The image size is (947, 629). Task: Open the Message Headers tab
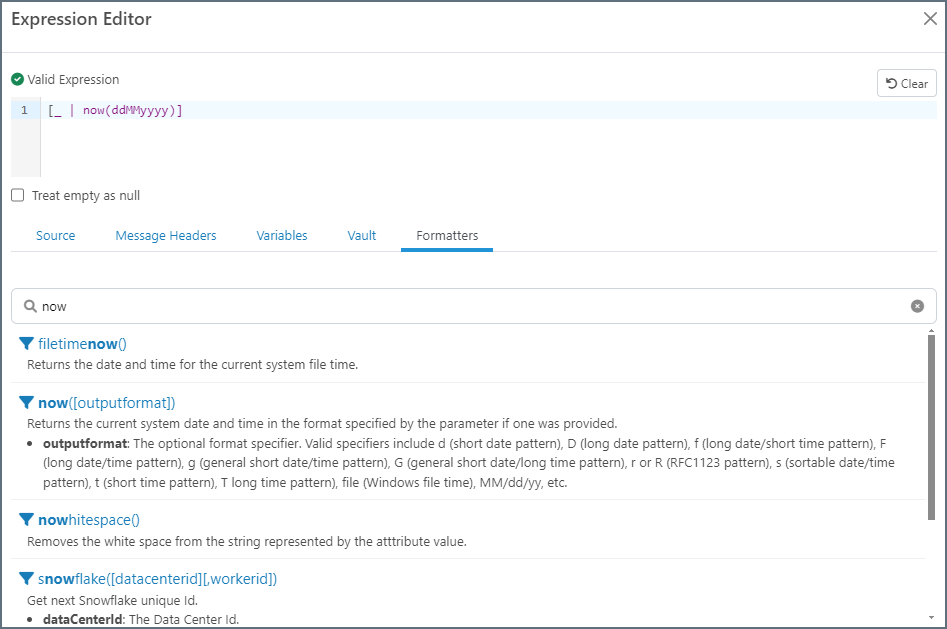pyautogui.click(x=166, y=236)
